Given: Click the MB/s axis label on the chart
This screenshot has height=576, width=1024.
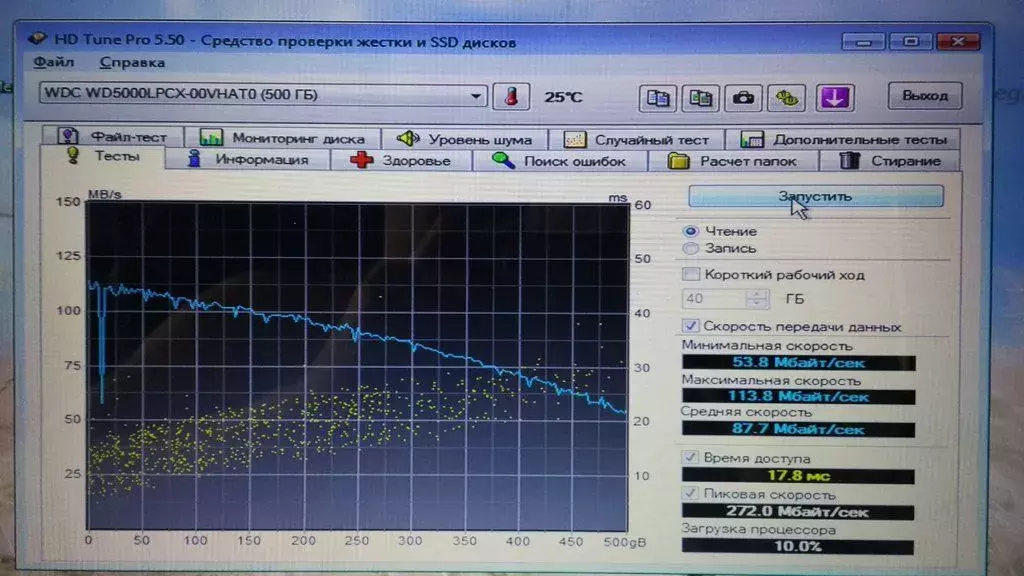Looking at the screenshot, I should (x=104, y=195).
